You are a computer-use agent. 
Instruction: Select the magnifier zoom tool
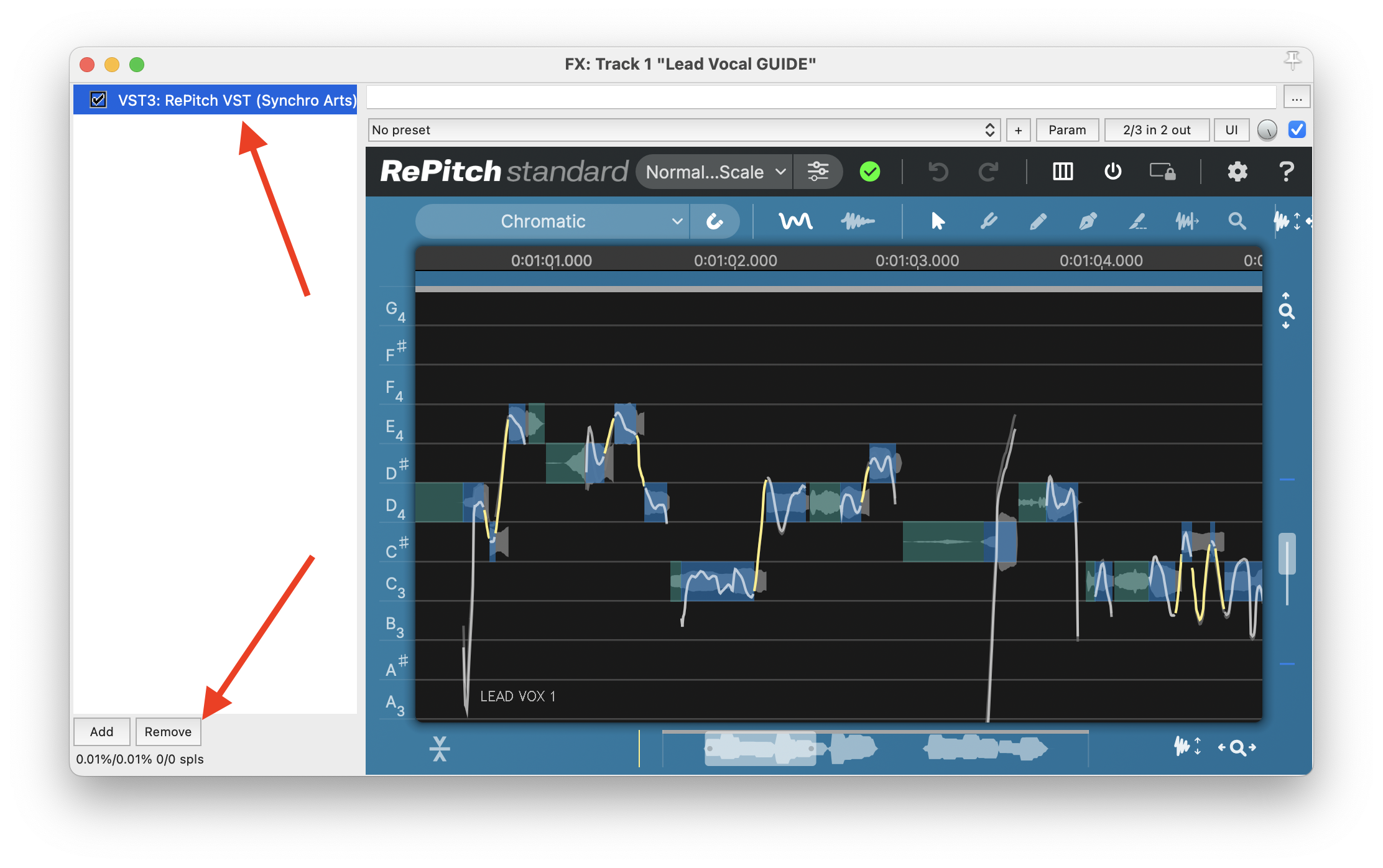[x=1237, y=221]
